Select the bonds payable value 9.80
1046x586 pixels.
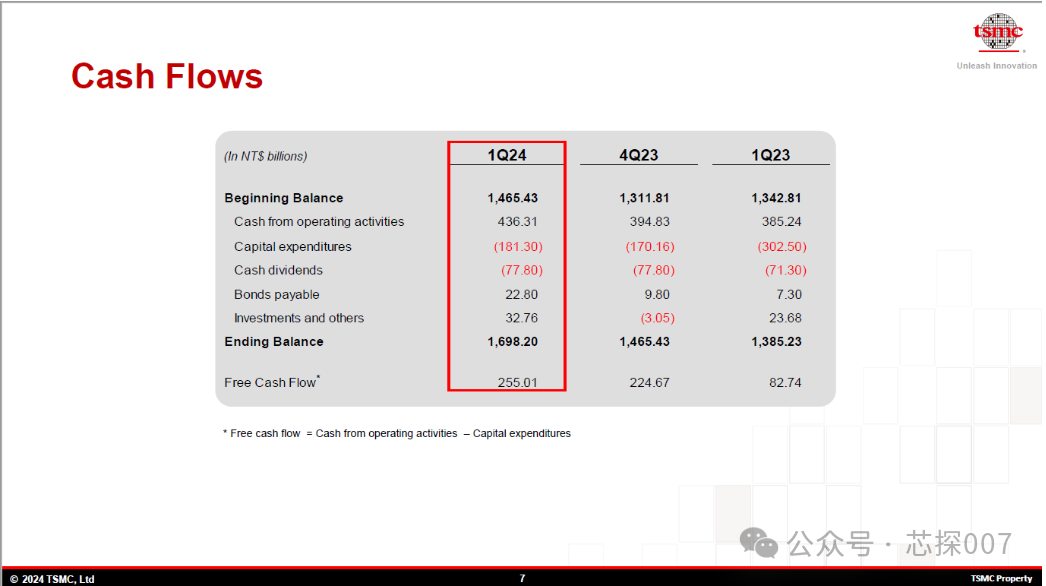657,294
